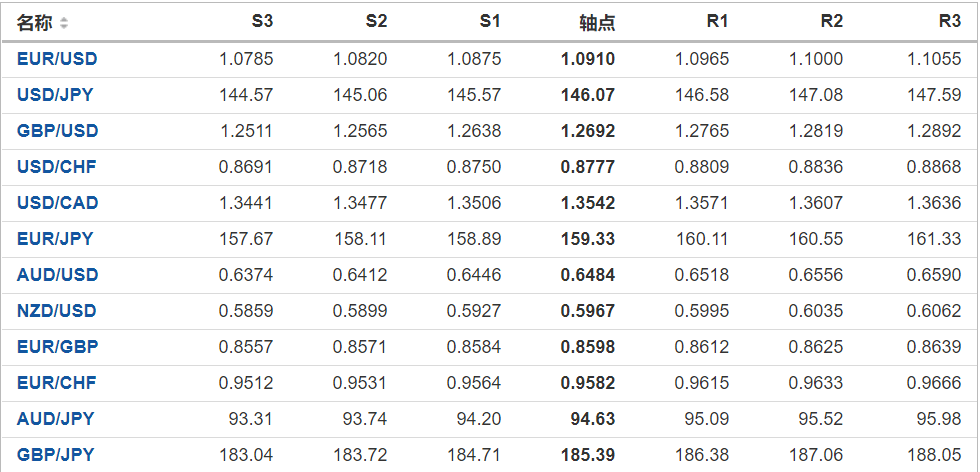Click the 轴点 pivot column header

(597, 22)
